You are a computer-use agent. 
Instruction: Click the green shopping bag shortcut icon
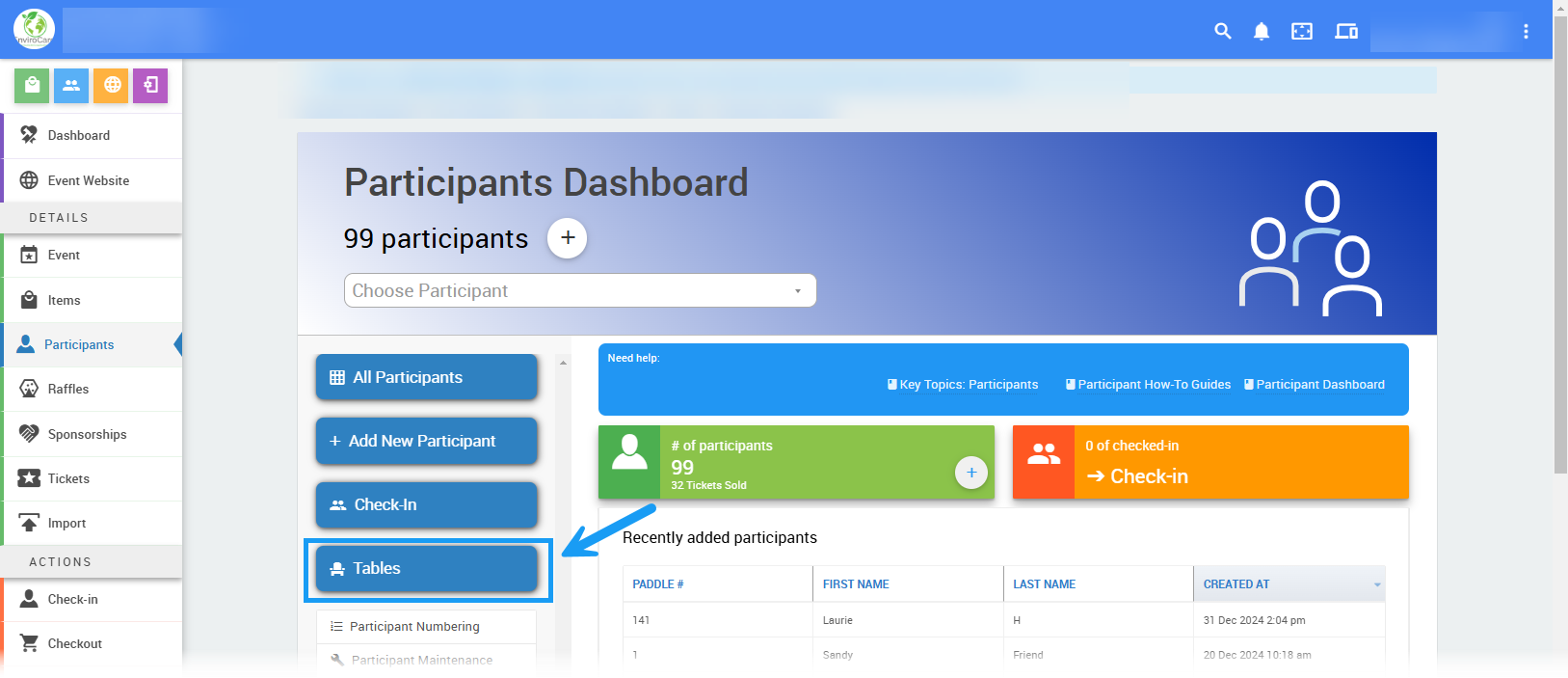point(32,85)
